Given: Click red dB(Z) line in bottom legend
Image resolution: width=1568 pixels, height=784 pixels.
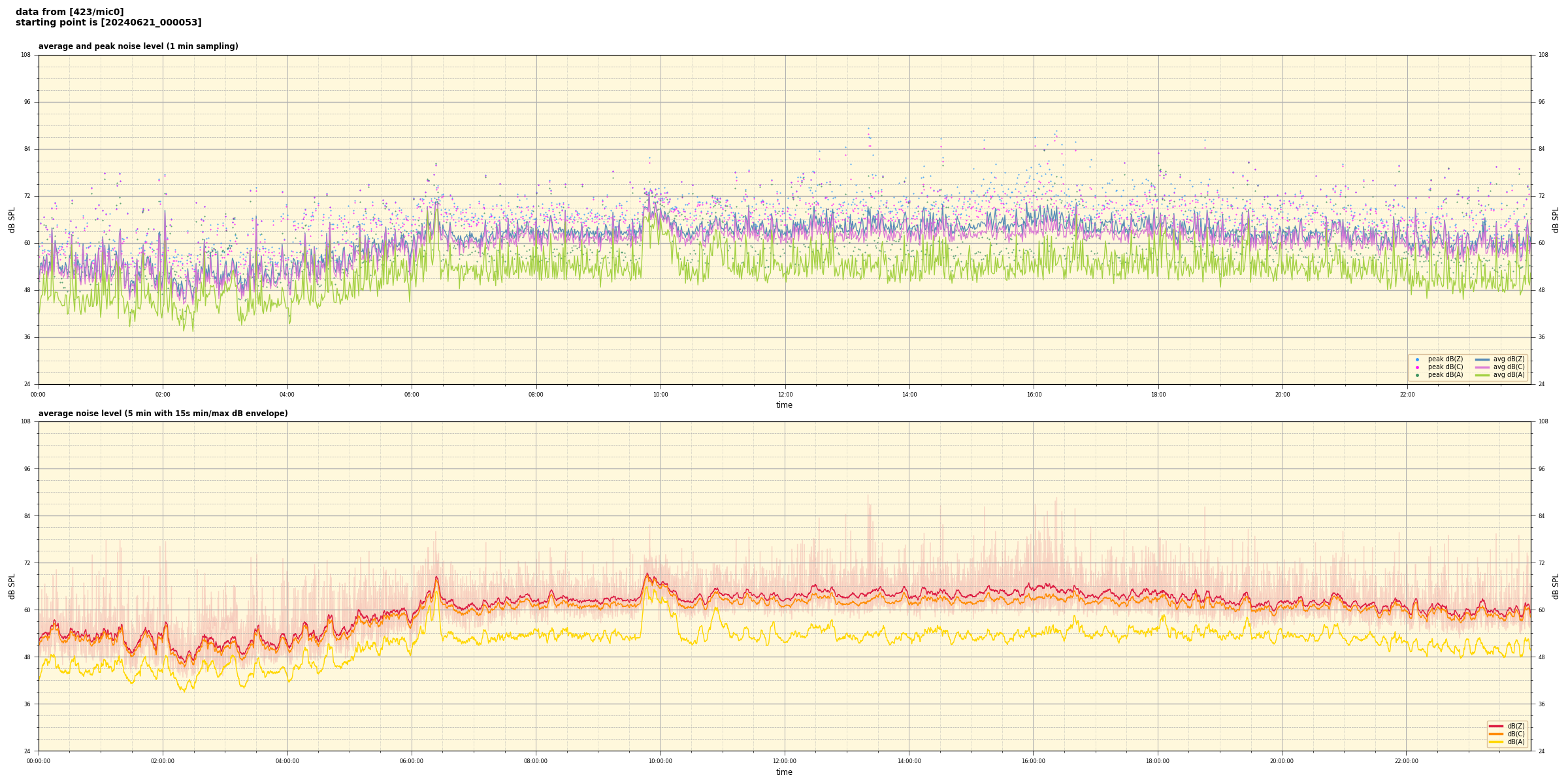Looking at the screenshot, I should (1496, 726).
